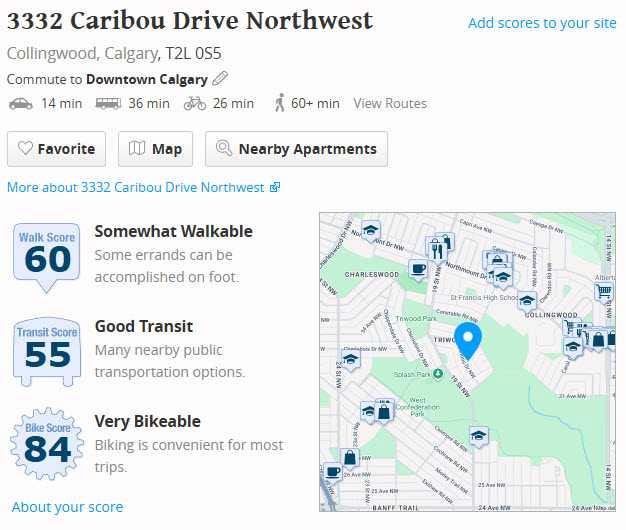Select the coffee cup marker near Charleswood
Viewport: 626px width, 530px height.
click(x=418, y=269)
